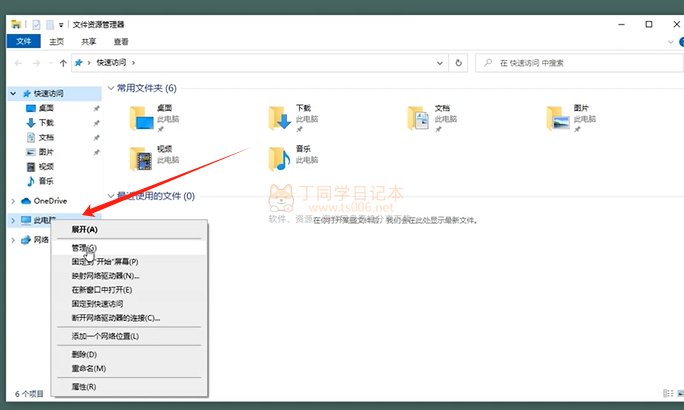
Task: Choose 在新窗口中打开(E) in context menu
Action: coord(129,290)
